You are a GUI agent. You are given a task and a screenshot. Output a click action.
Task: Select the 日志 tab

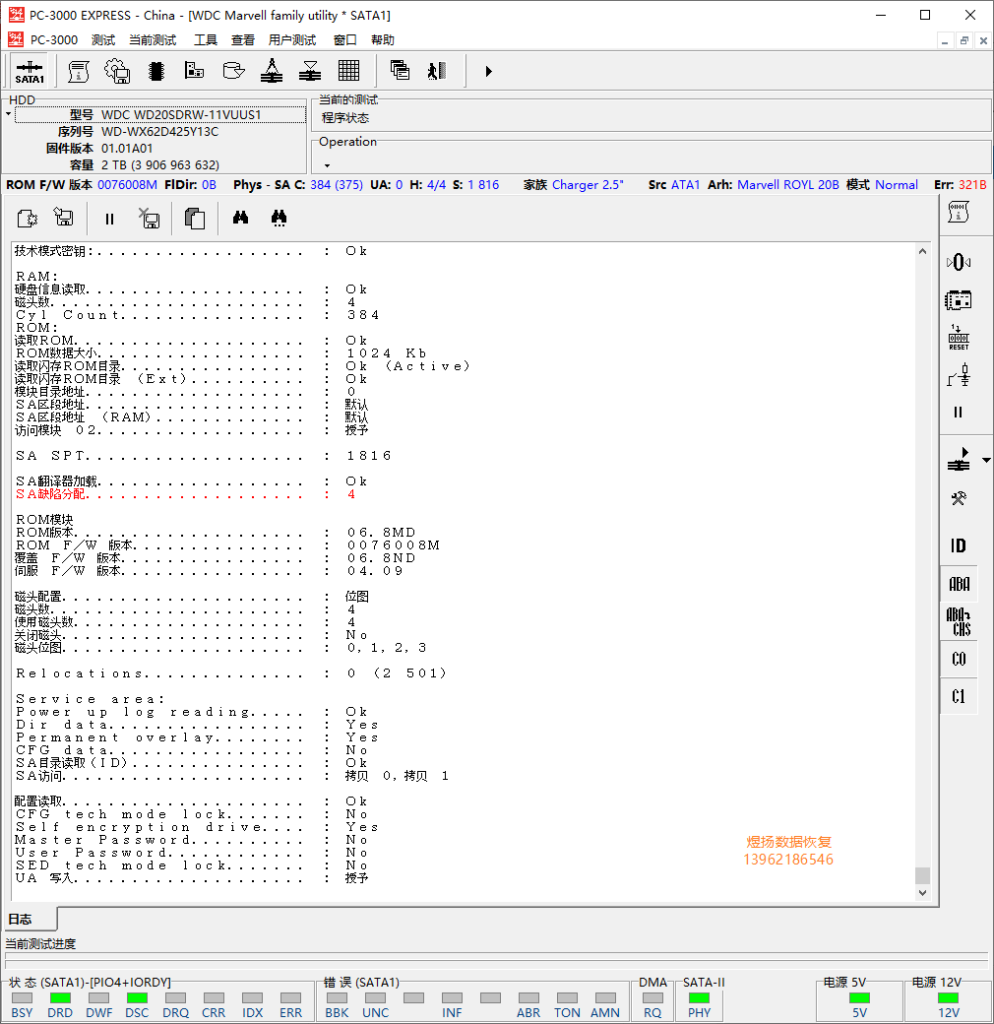tap(29, 919)
